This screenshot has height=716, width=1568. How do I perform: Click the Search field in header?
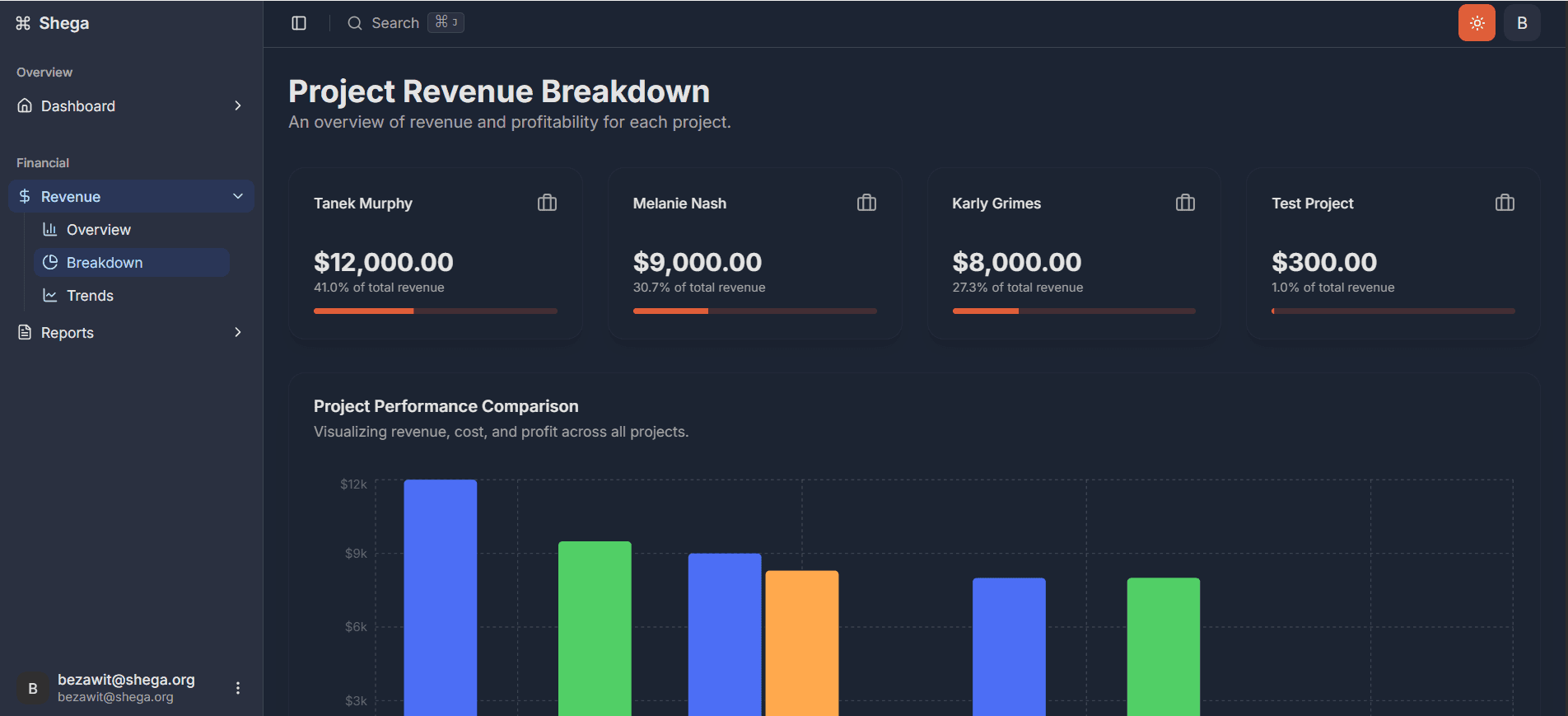coord(405,23)
